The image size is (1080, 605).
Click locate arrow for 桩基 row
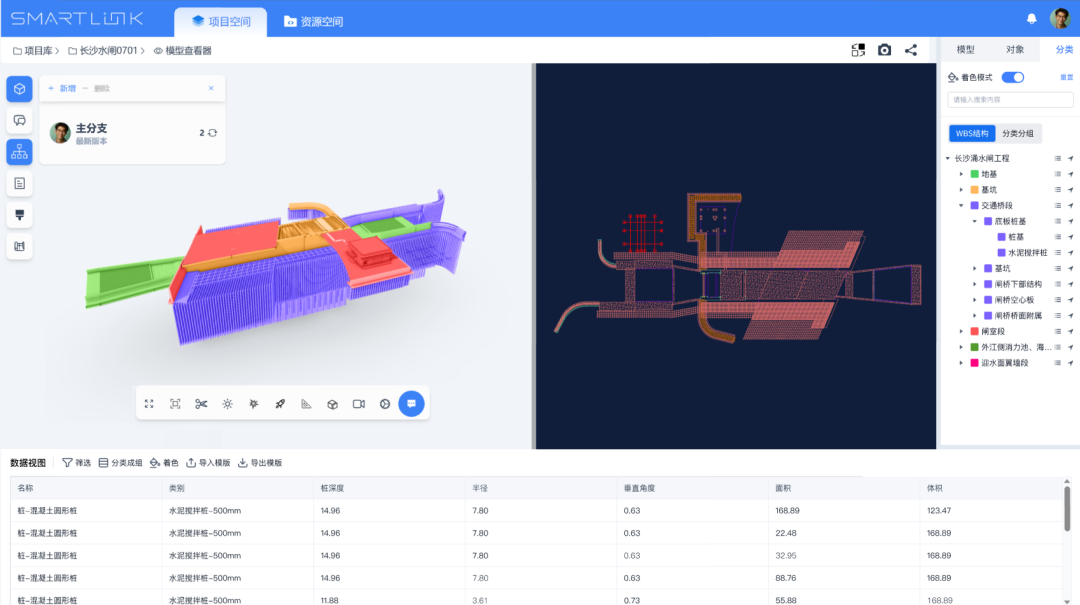[1070, 237]
